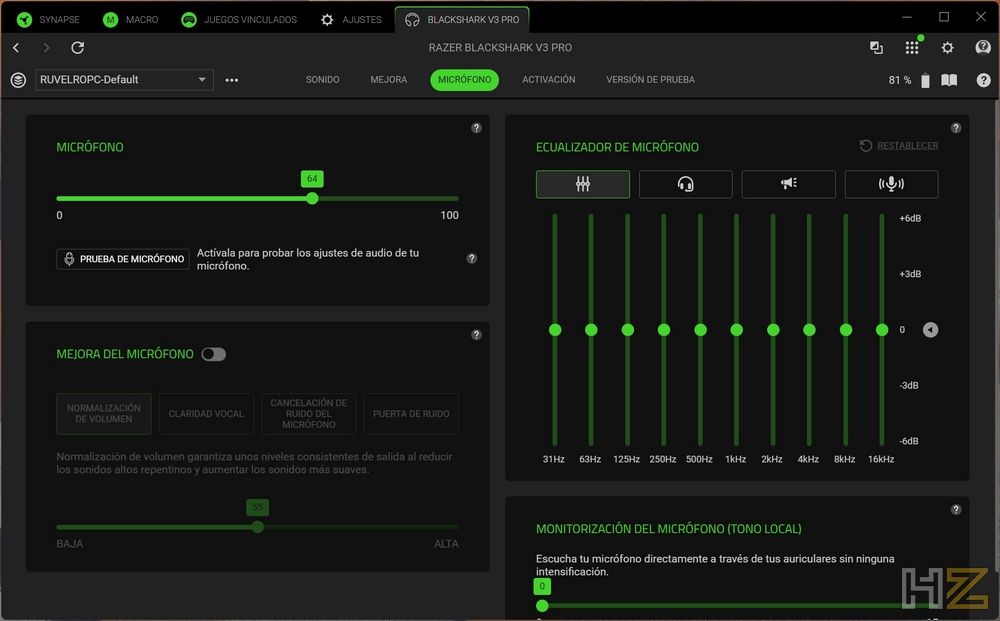Select the microphone boost equalizer preset

tap(892, 184)
